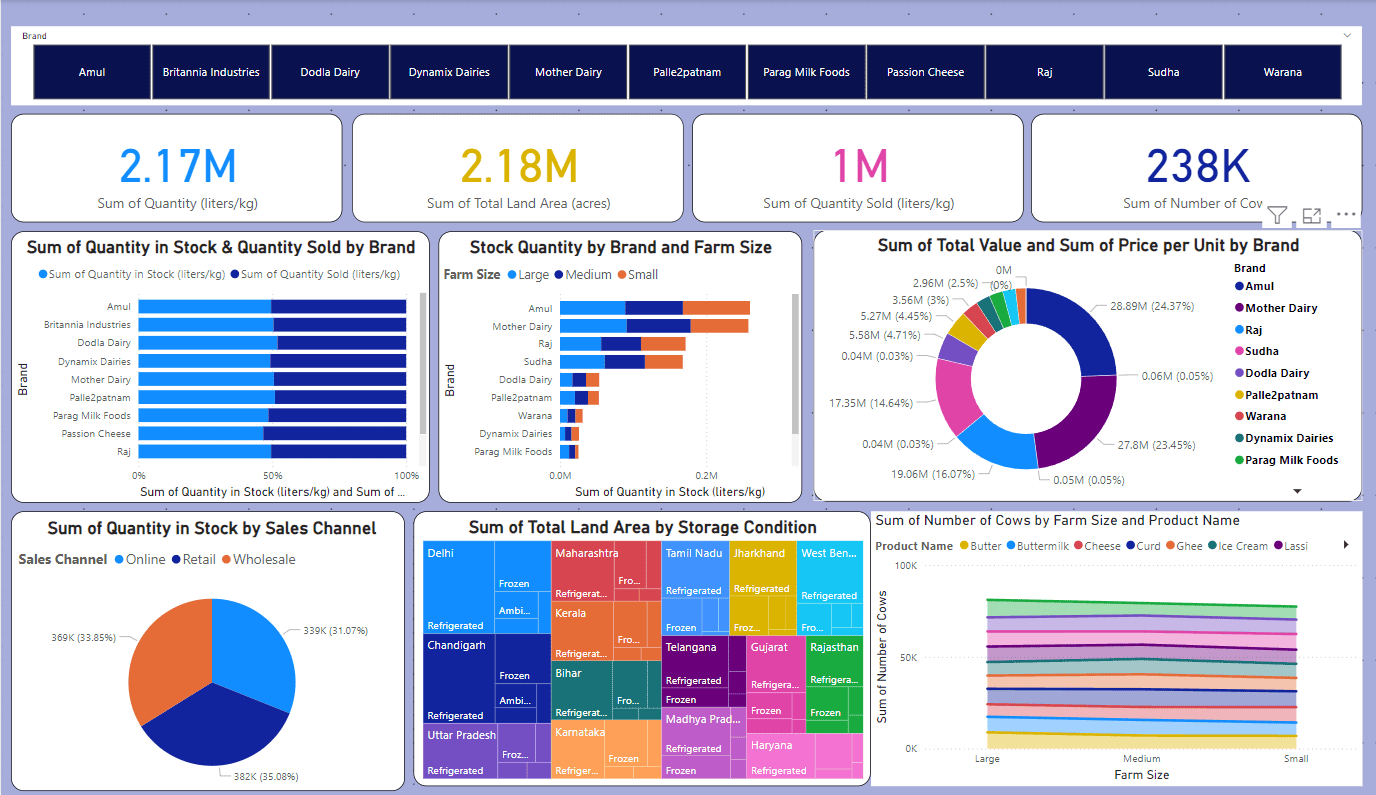
Task: Click Palle2patnam in donut chart legend
Action: [x=1275, y=395]
